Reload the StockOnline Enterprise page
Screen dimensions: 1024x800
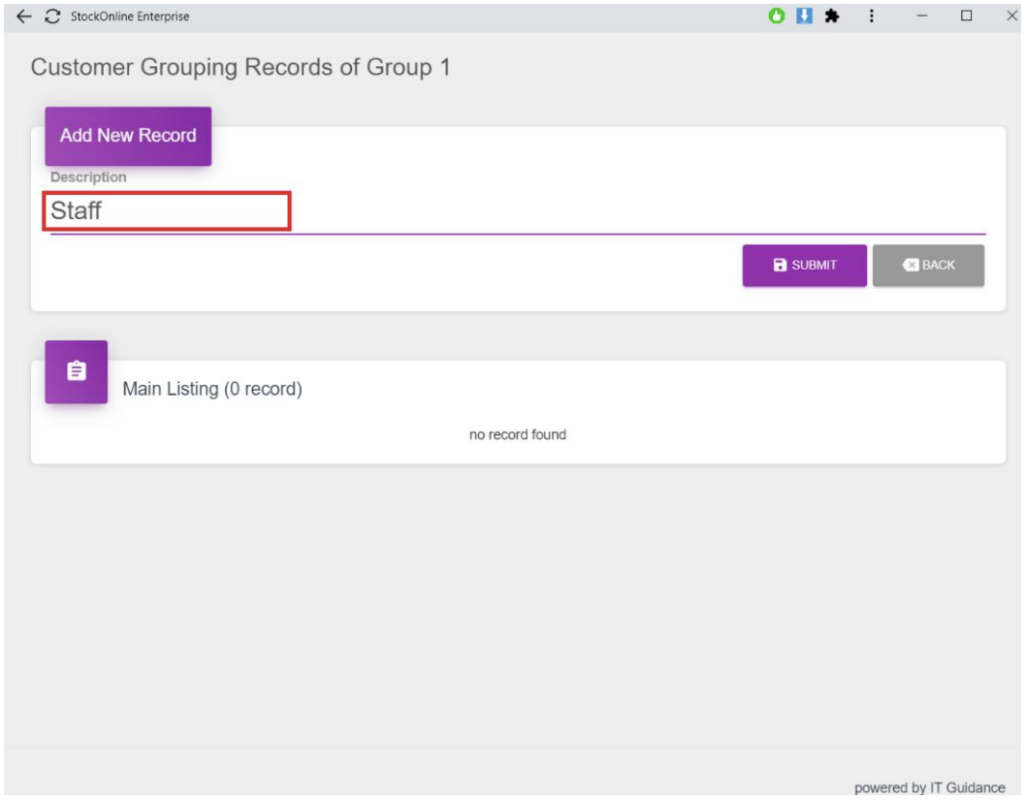tap(53, 17)
